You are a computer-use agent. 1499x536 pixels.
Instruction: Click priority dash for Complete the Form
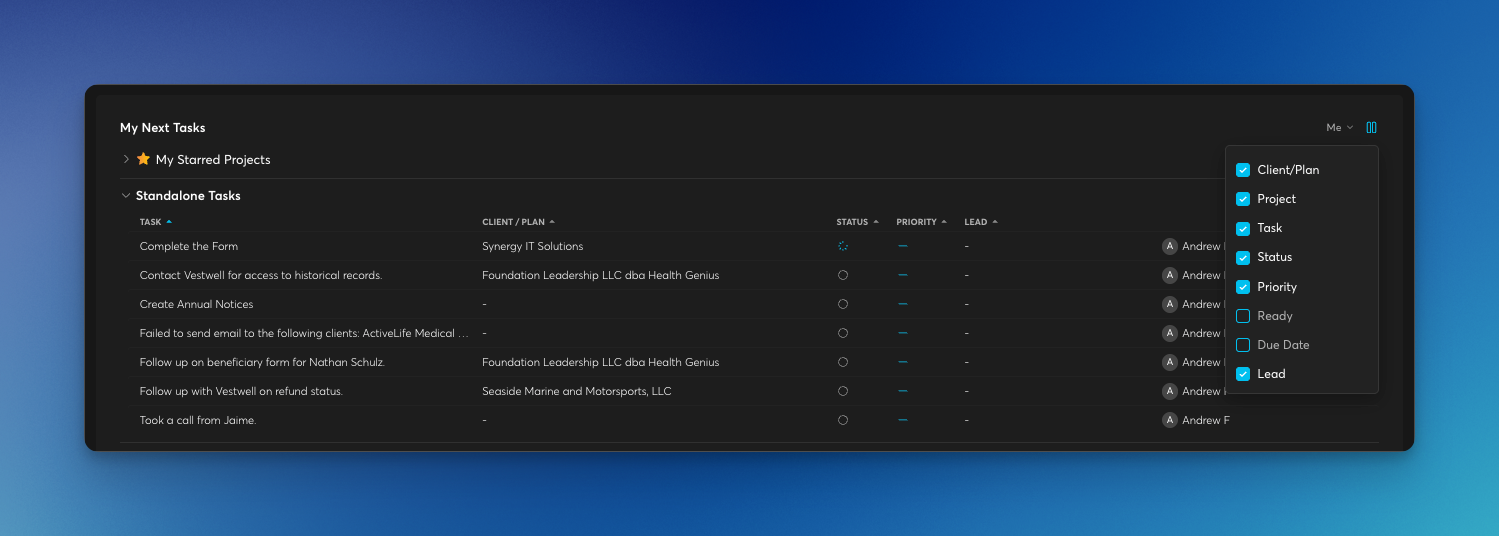tap(903, 246)
